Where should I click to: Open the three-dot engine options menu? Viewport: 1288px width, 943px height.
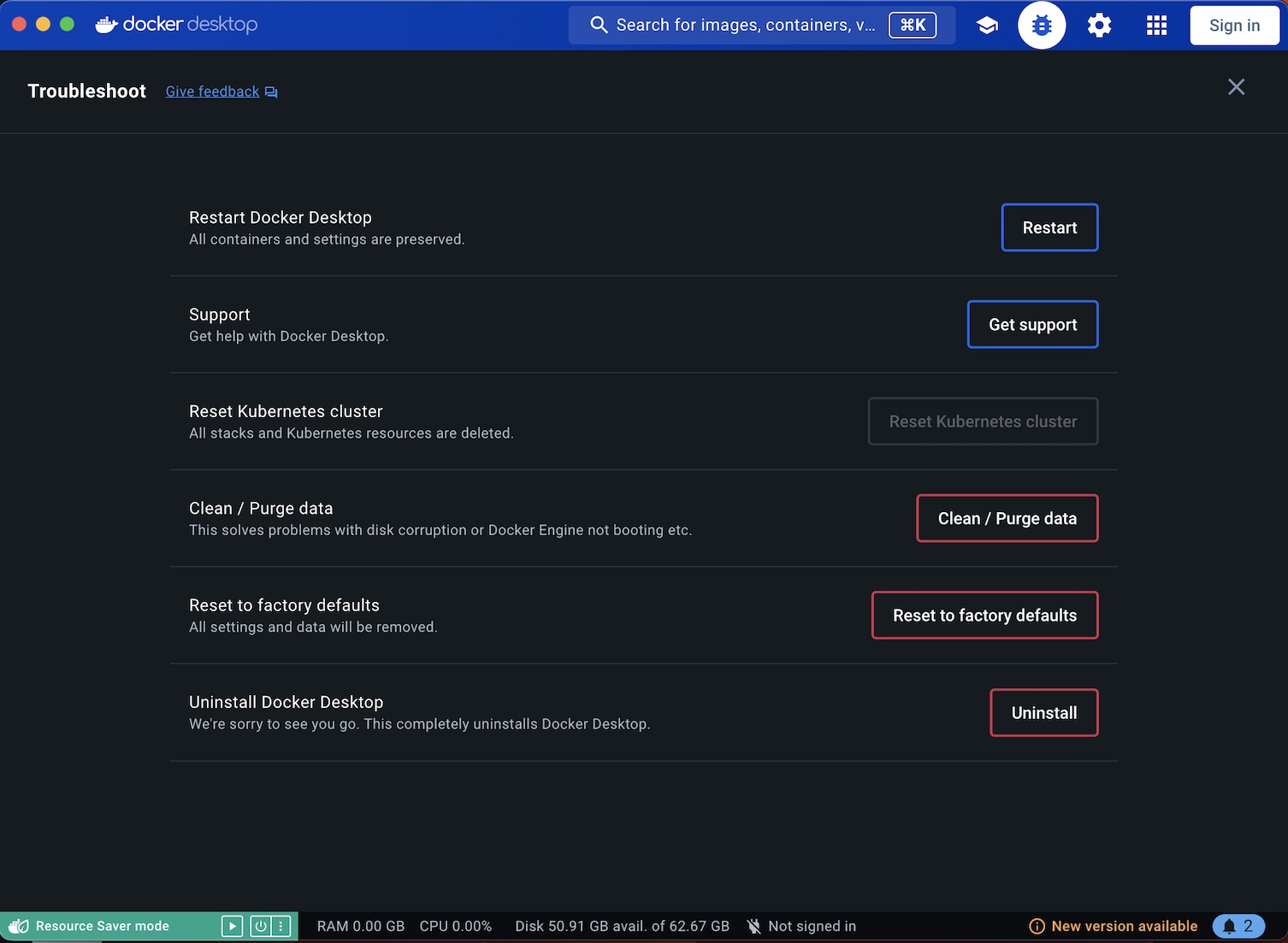coord(281,926)
